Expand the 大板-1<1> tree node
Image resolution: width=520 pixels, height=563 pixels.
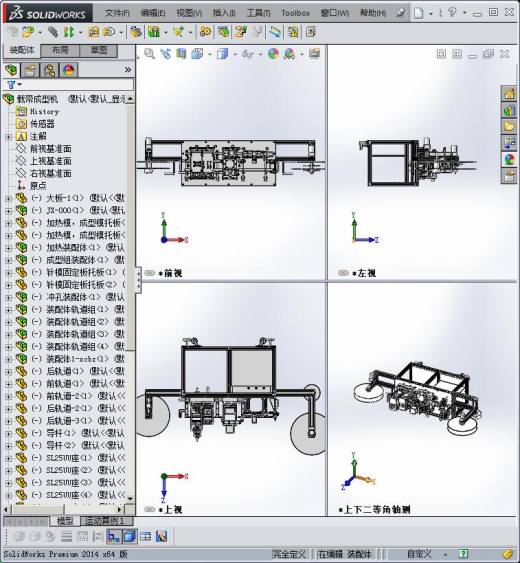(x=8, y=198)
